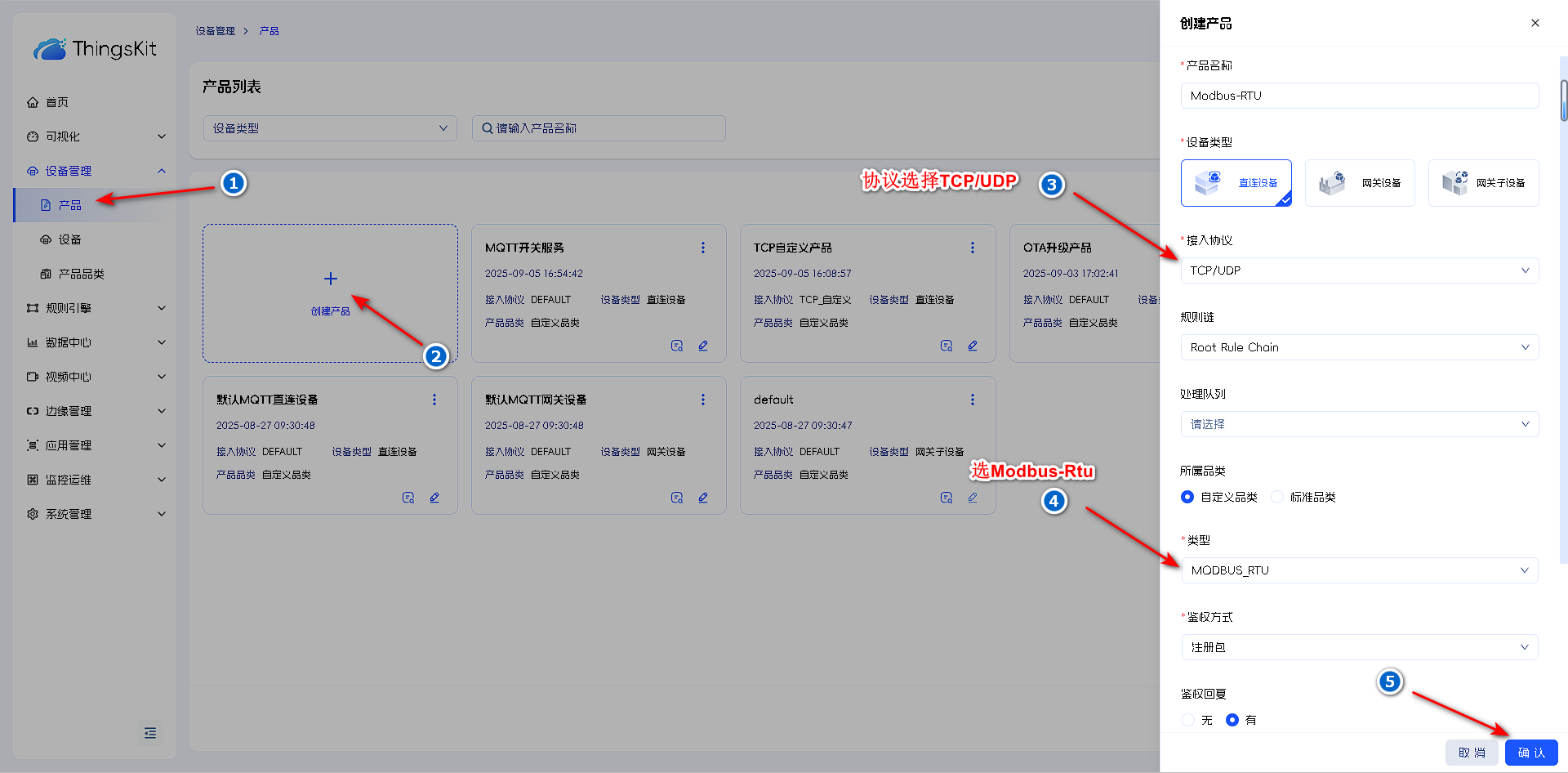Open more options on MQTT开关服务 card
This screenshot has height=773, width=1568.
point(702,248)
